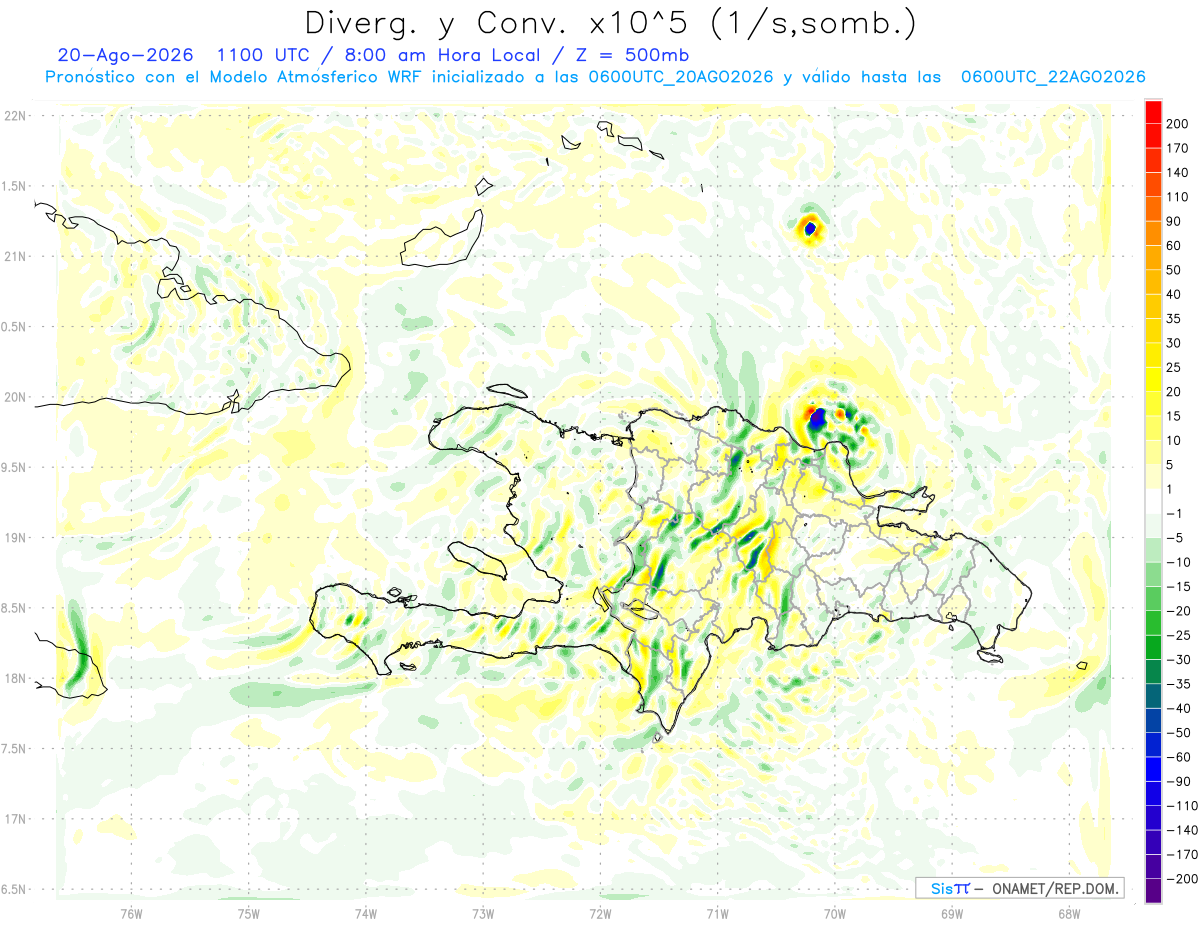Click the '35' colorbar value
This screenshot has width=1200, height=927.
click(x=1174, y=319)
